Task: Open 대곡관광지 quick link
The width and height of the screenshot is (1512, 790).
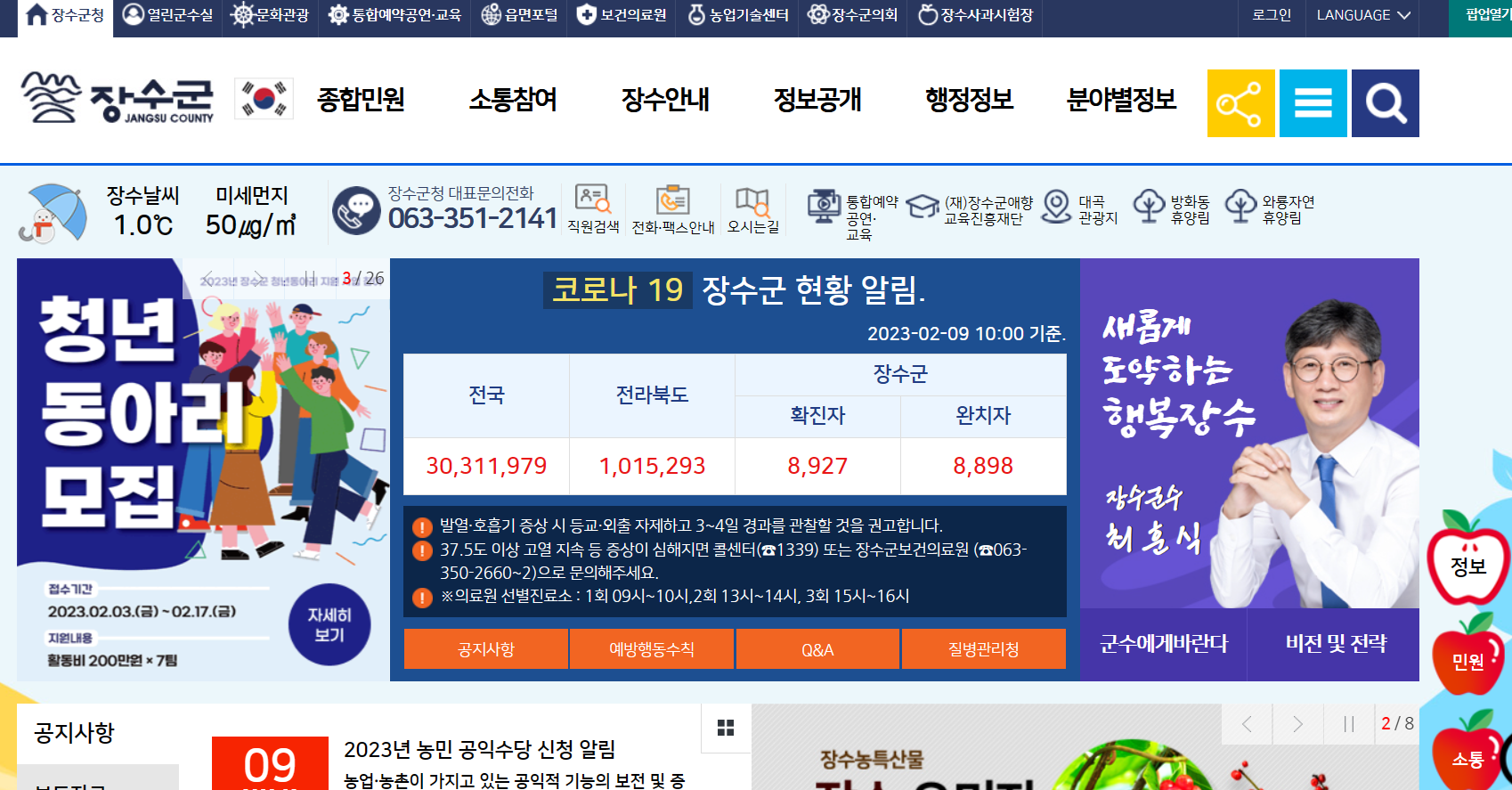Action: [1080, 209]
